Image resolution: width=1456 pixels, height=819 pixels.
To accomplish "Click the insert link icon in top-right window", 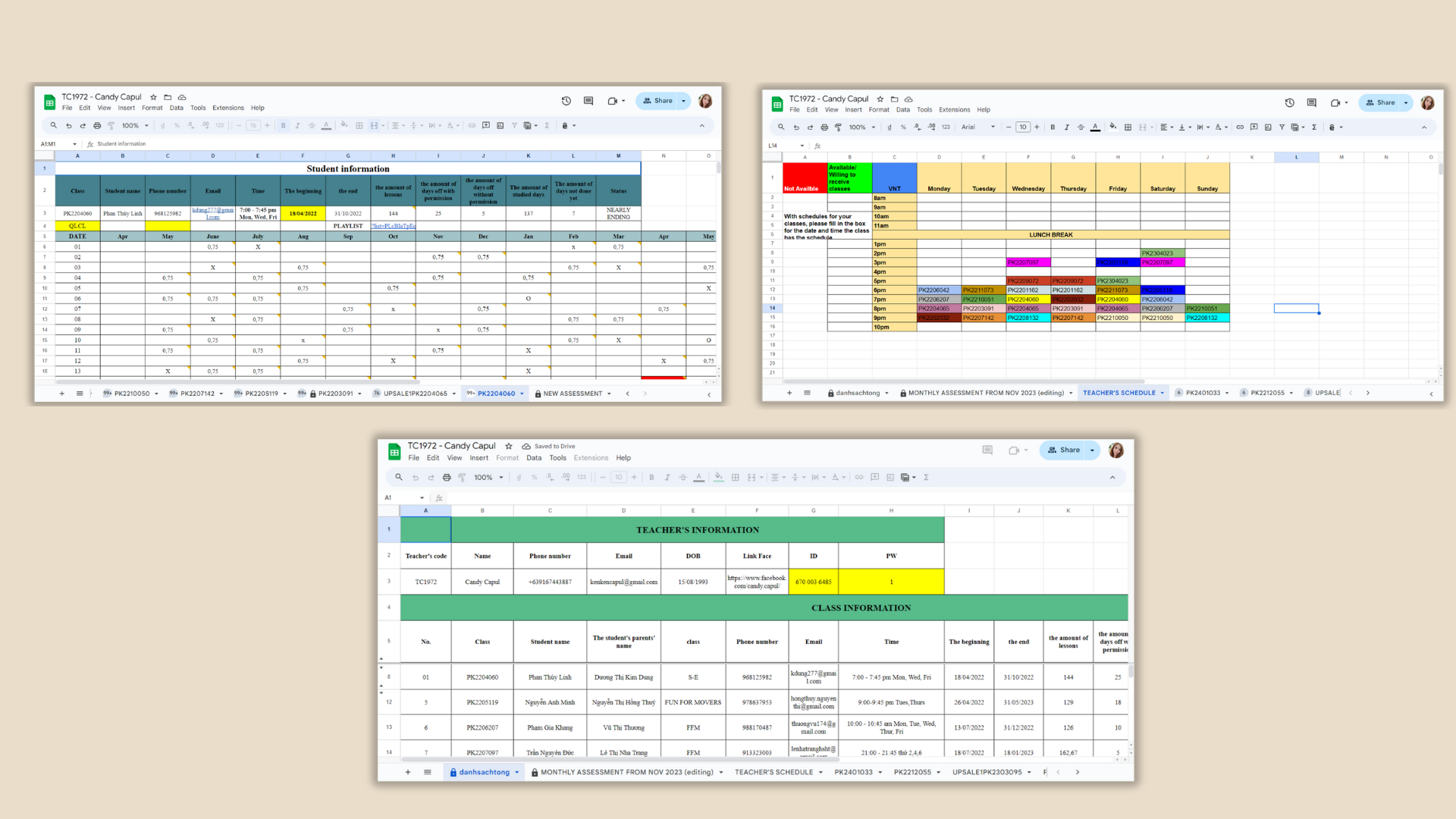I will point(1240,127).
